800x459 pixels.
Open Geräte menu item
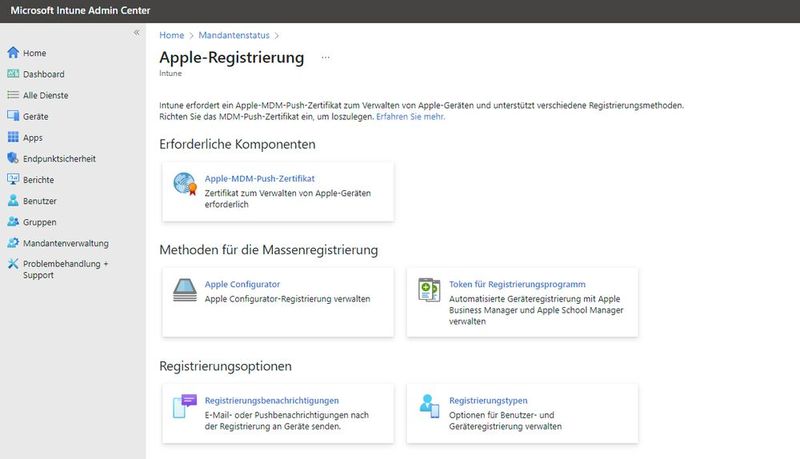pos(36,116)
